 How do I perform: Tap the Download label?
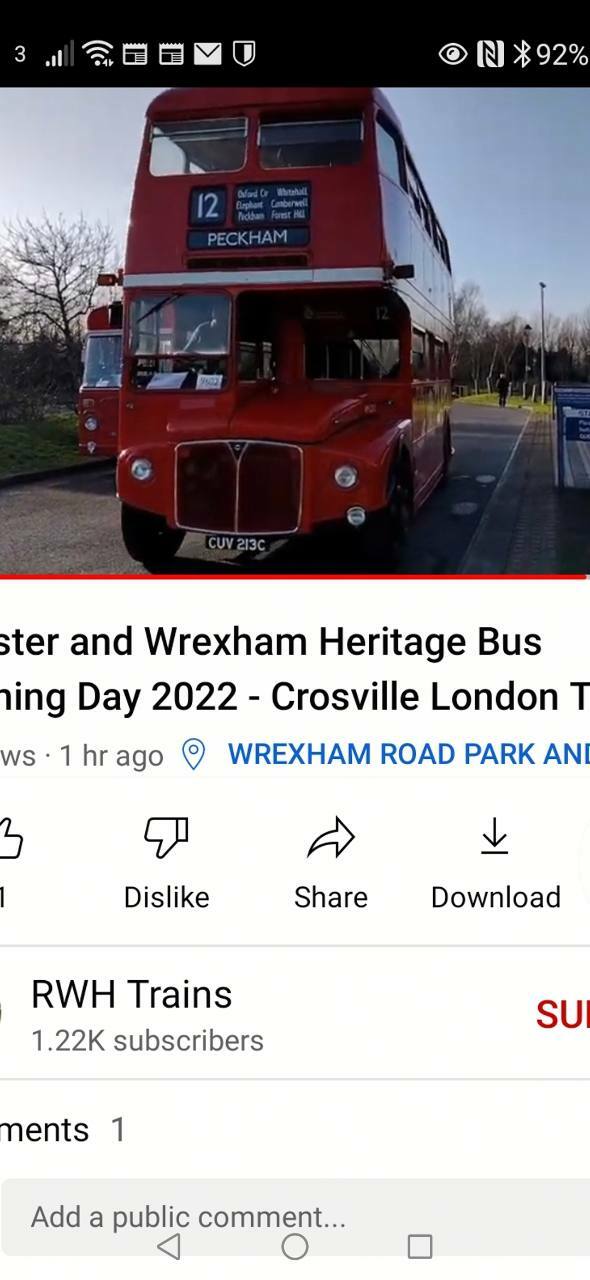click(496, 897)
